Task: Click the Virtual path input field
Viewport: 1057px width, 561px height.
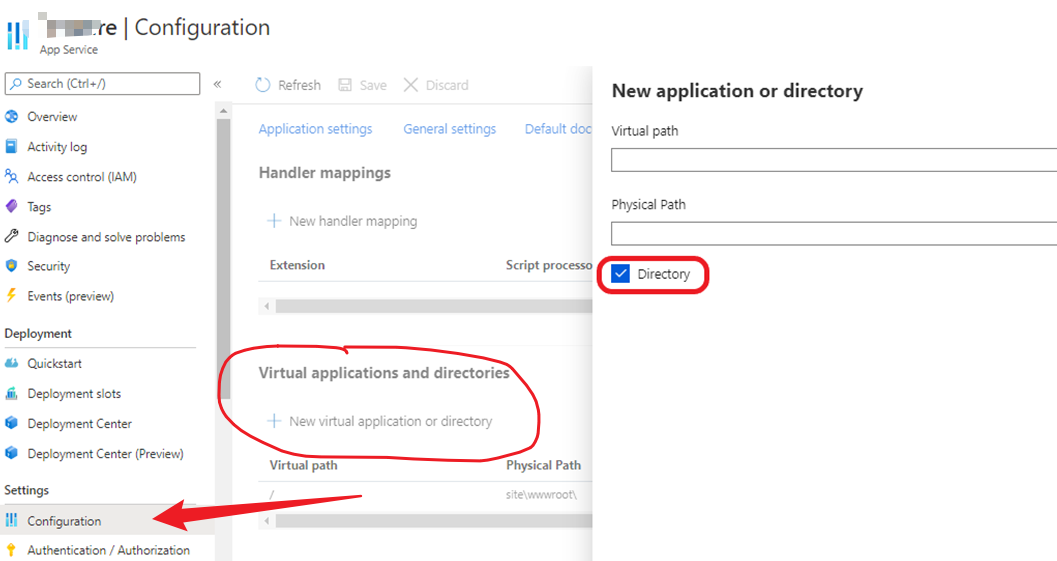Action: pyautogui.click(x=832, y=160)
